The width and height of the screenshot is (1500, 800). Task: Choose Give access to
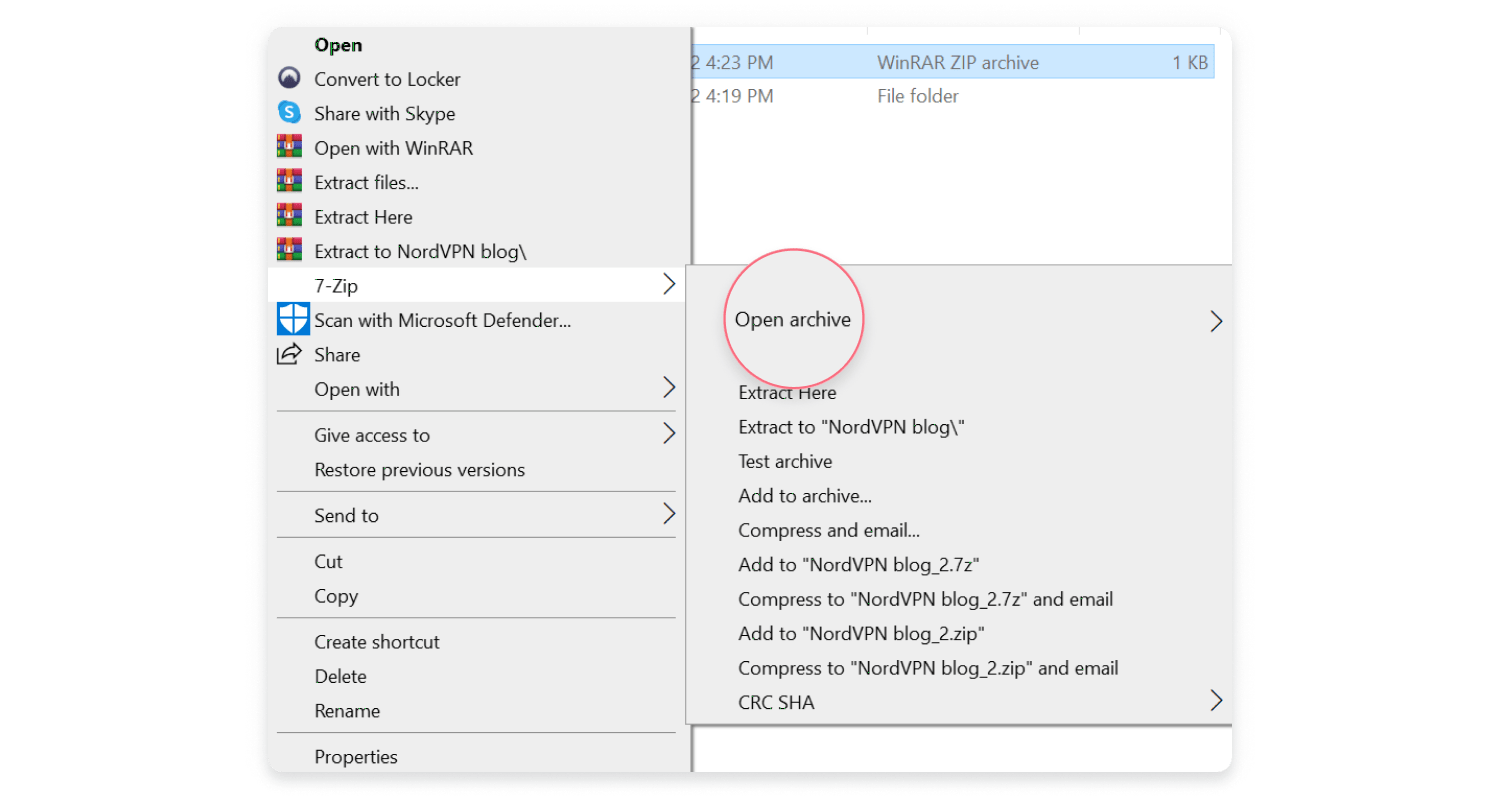(x=372, y=435)
